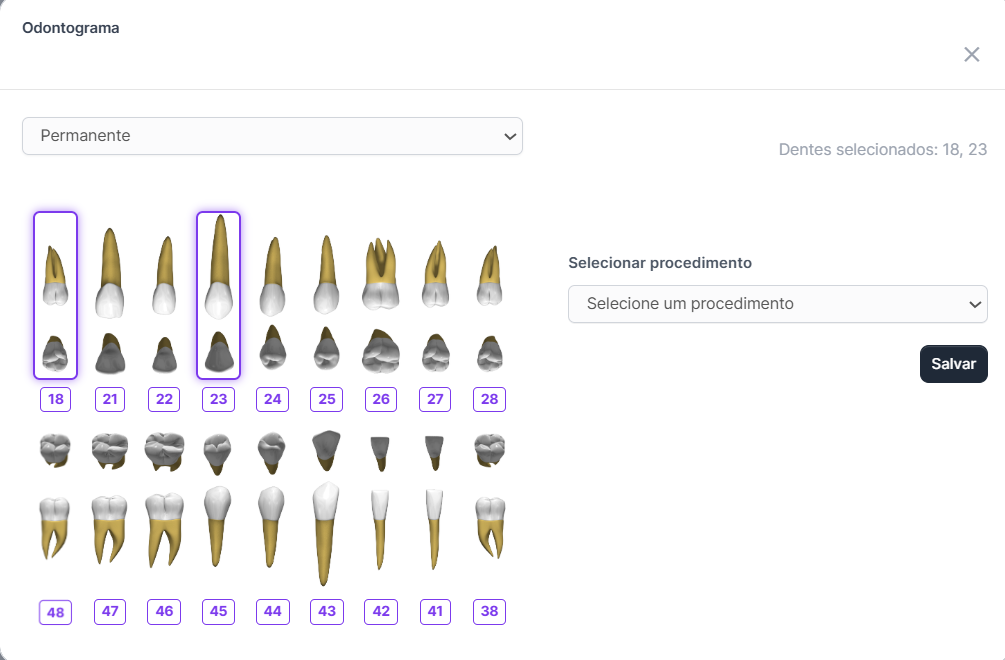Open the Selecione um procedimento dropdown
This screenshot has height=660, width=1005.
[777, 304]
